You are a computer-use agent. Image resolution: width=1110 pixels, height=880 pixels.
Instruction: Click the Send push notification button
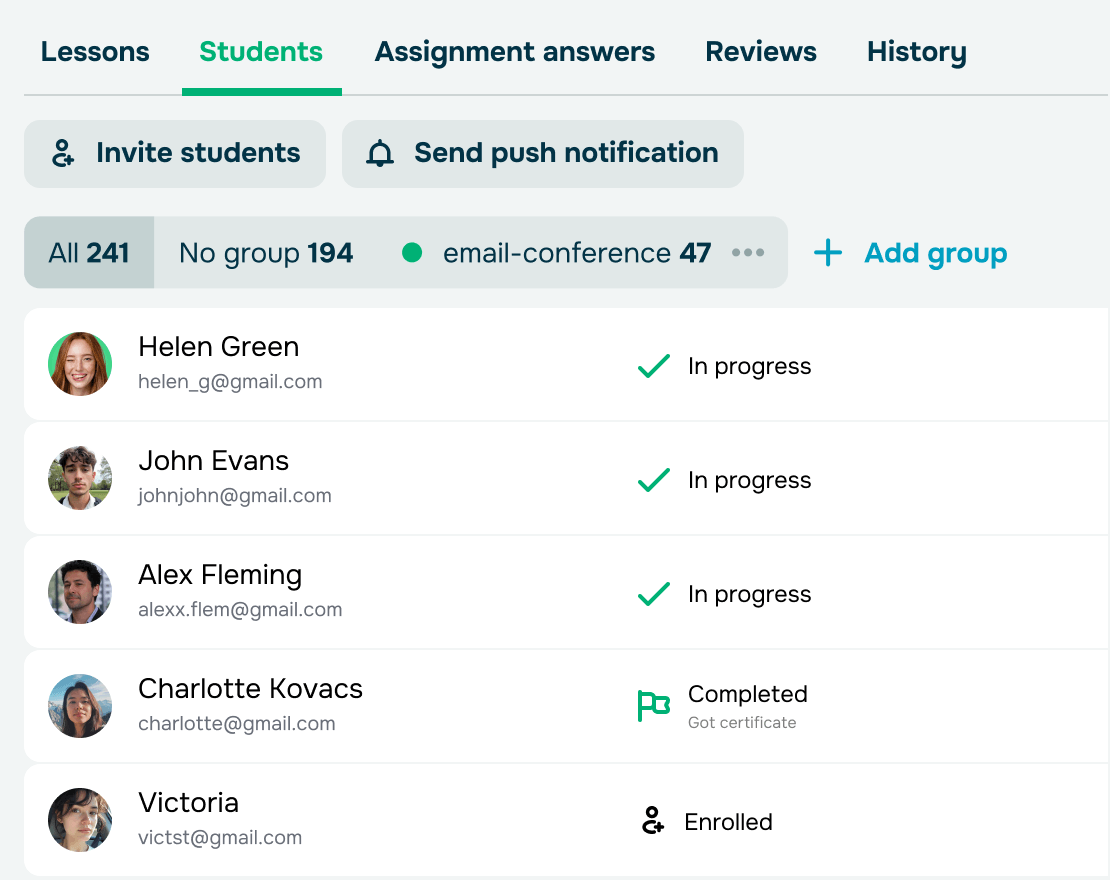pyautogui.click(x=542, y=153)
